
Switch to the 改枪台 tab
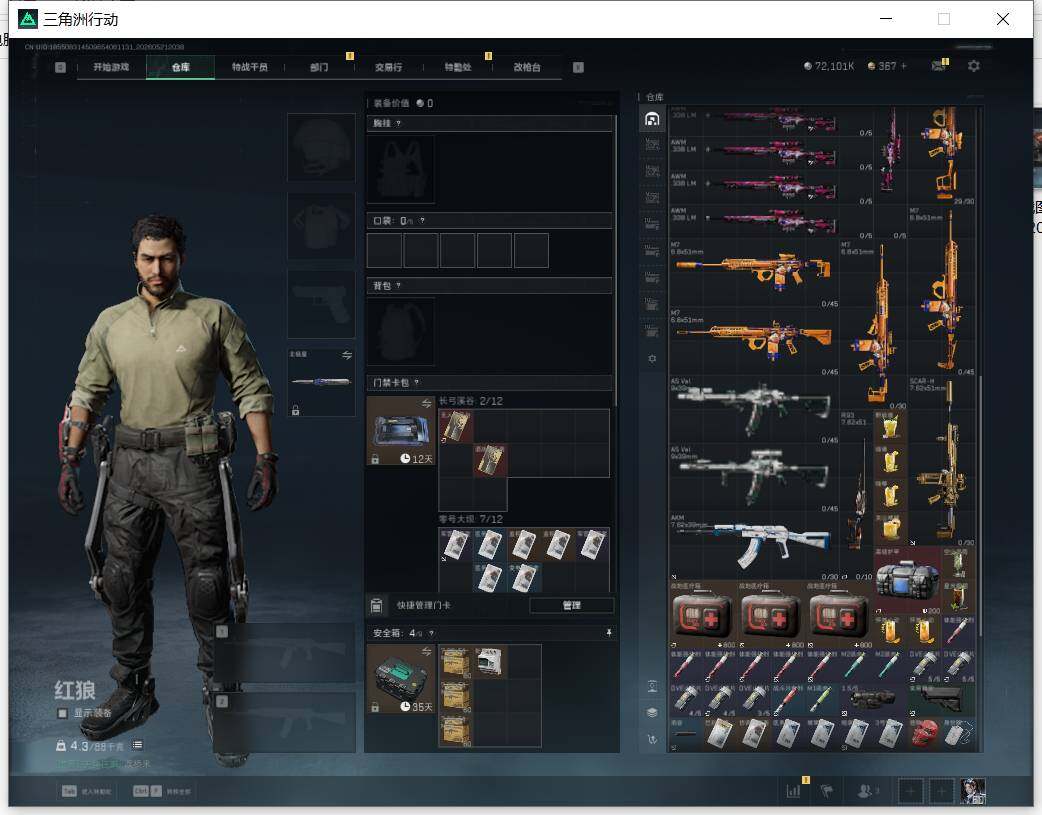(527, 67)
